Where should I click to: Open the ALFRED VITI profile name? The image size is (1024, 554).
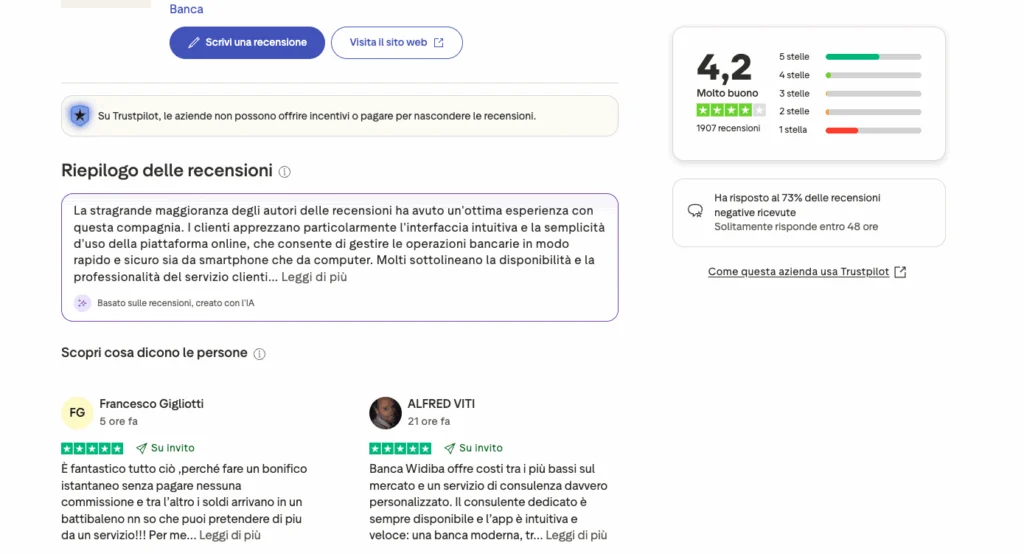(441, 404)
